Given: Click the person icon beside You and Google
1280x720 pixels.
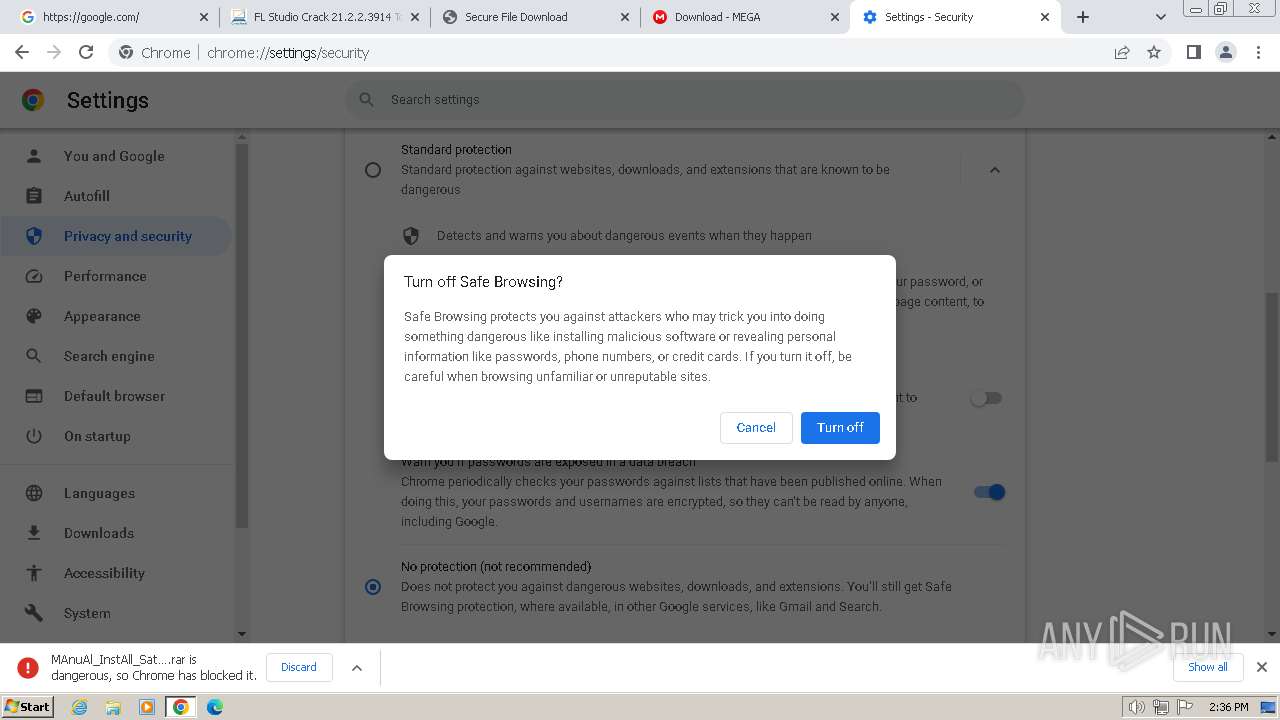Looking at the screenshot, I should (x=34, y=156).
